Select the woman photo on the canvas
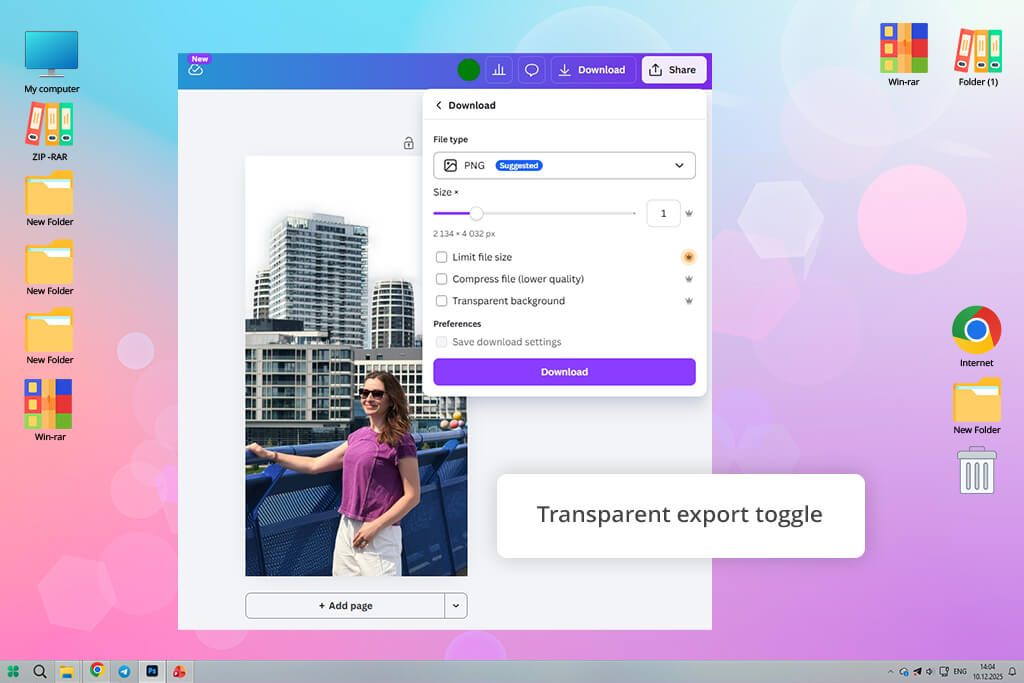Image resolution: width=1024 pixels, height=683 pixels. [357, 366]
